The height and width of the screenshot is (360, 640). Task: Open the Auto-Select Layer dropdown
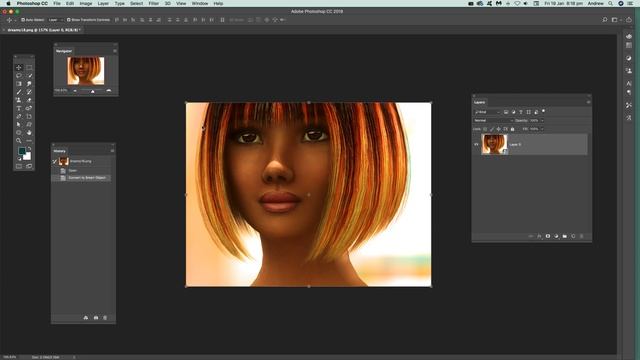[56, 20]
